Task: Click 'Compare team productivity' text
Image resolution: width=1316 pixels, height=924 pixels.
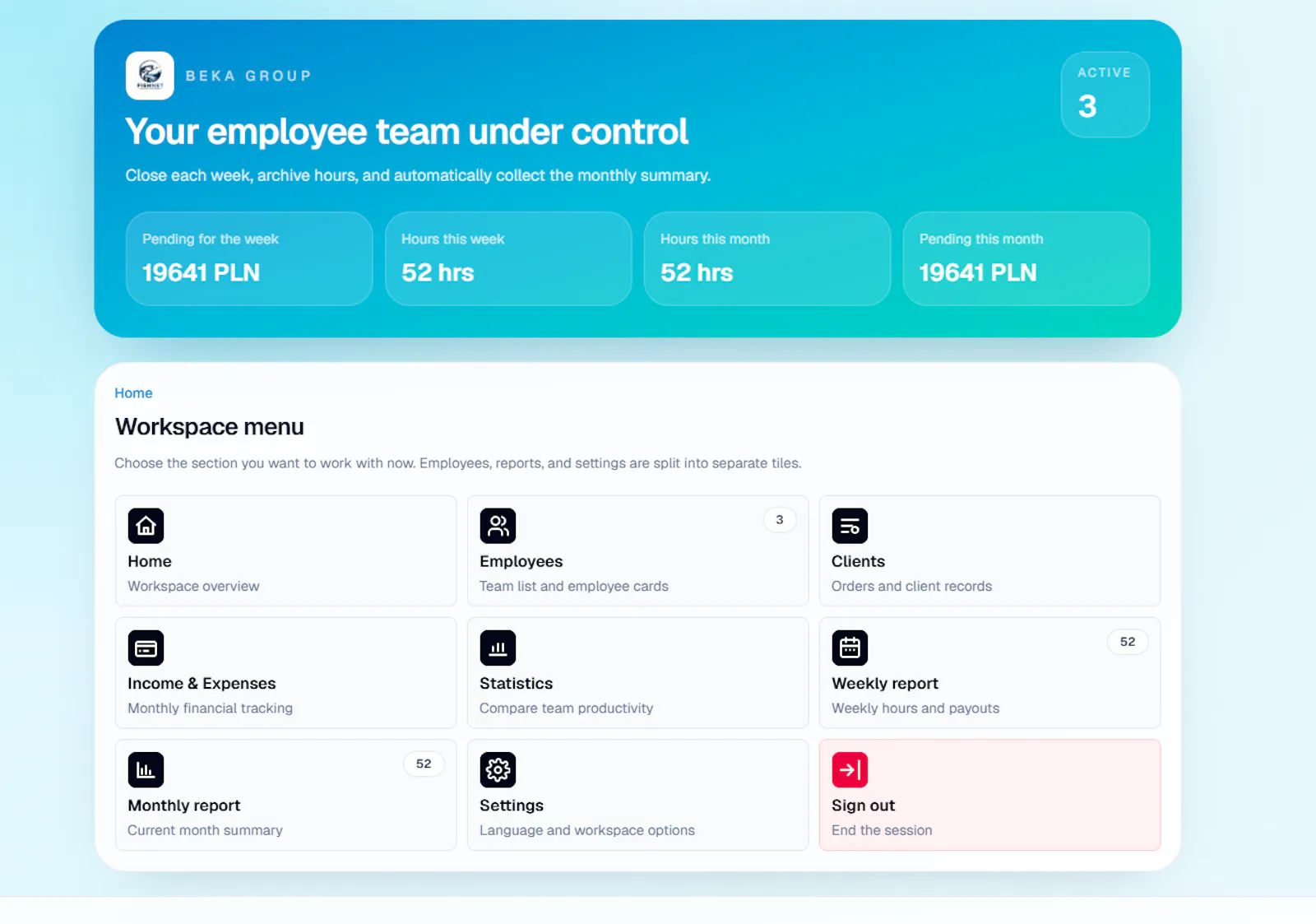Action: pyautogui.click(x=566, y=708)
